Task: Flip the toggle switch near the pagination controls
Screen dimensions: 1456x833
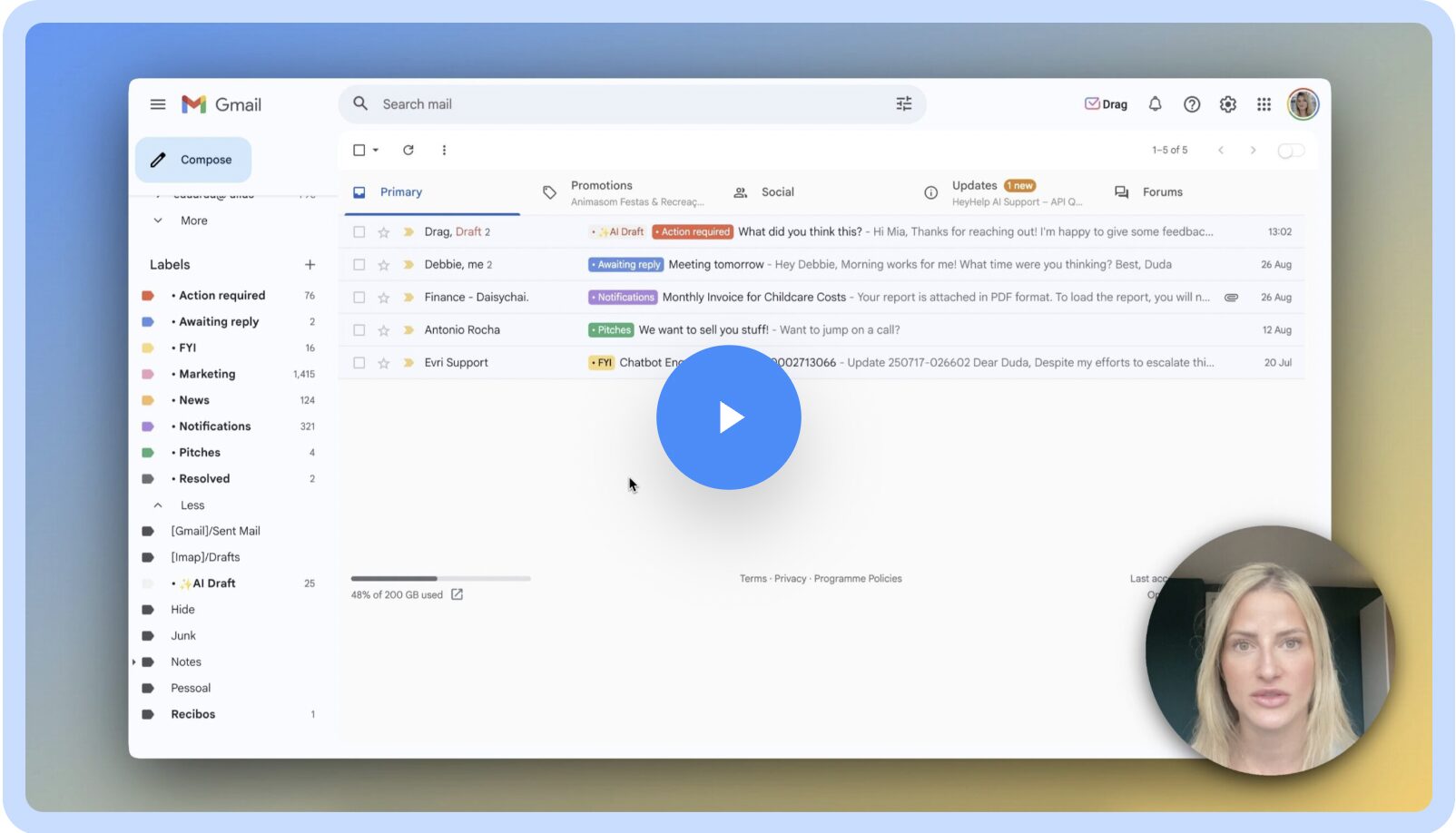Action: click(1290, 150)
